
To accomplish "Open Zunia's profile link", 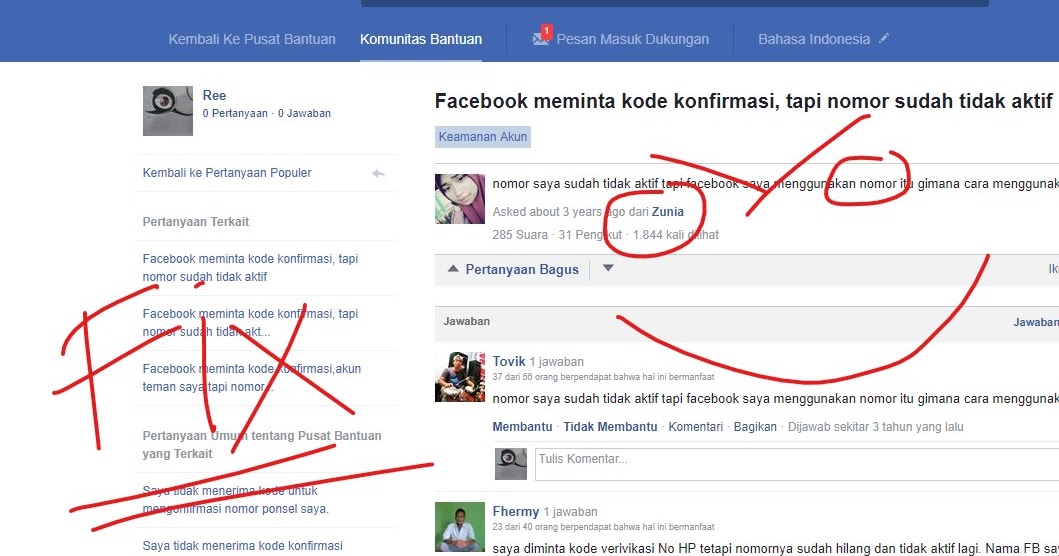I will click(x=667, y=211).
